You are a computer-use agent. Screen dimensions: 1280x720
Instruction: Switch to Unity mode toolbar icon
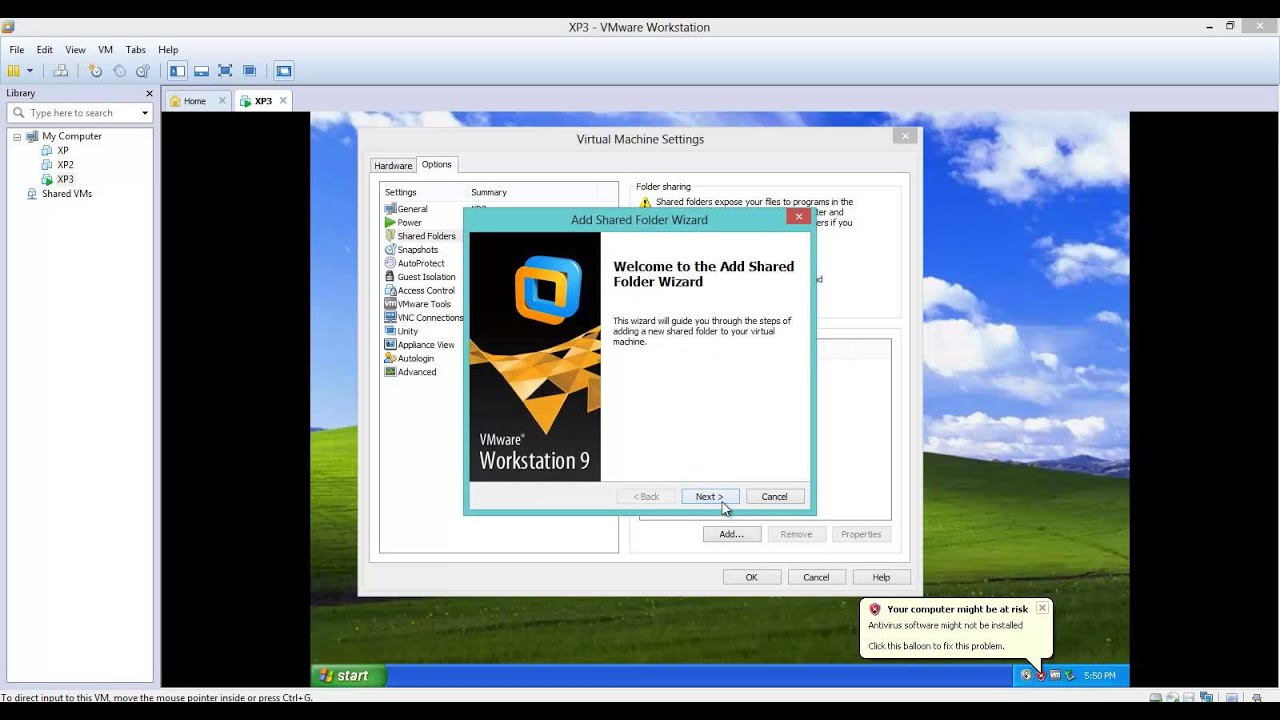click(x=249, y=71)
